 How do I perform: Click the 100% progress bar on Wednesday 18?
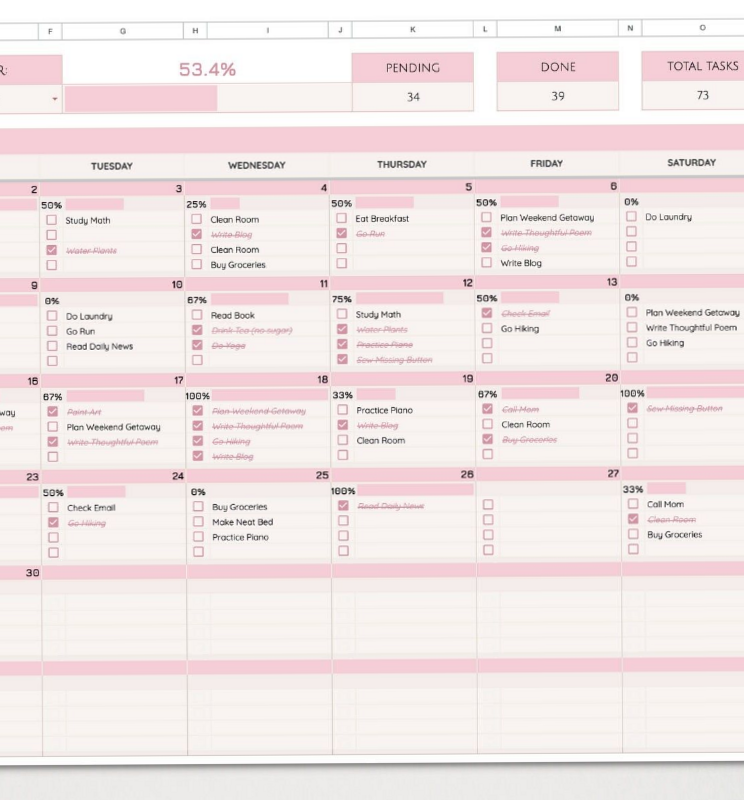click(x=269, y=395)
